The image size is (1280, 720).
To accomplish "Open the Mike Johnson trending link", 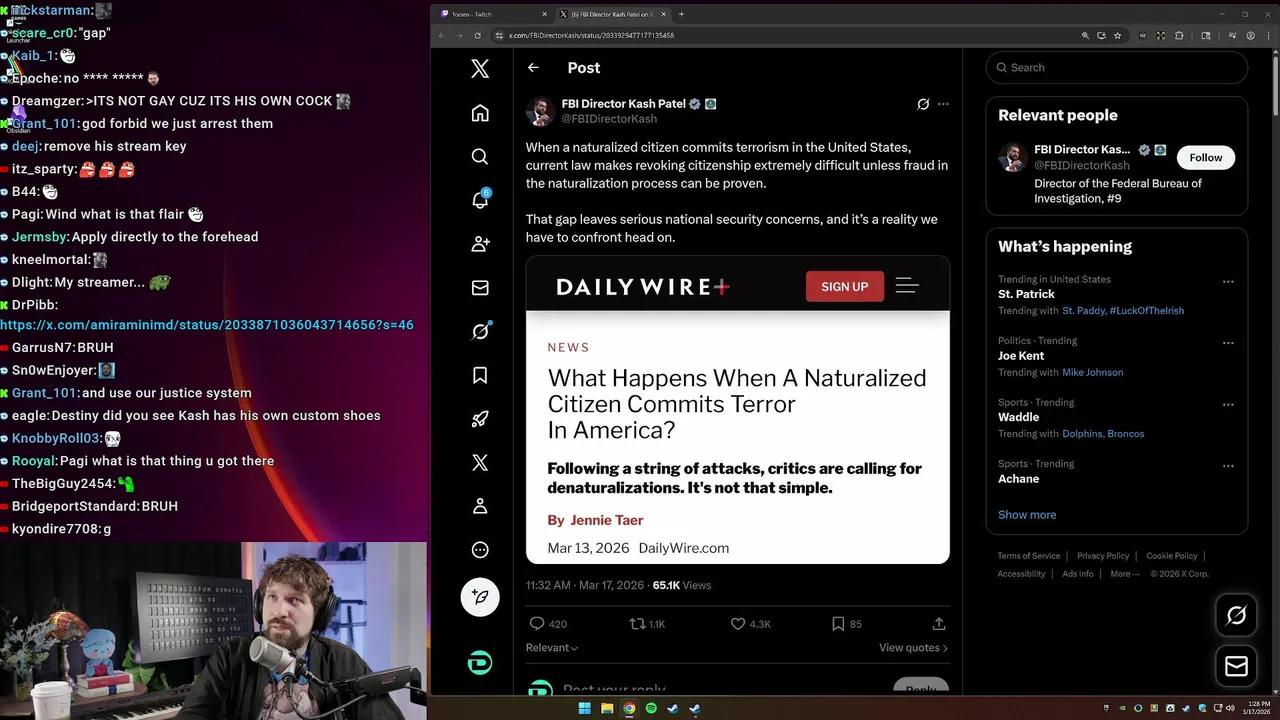I will (1092, 372).
